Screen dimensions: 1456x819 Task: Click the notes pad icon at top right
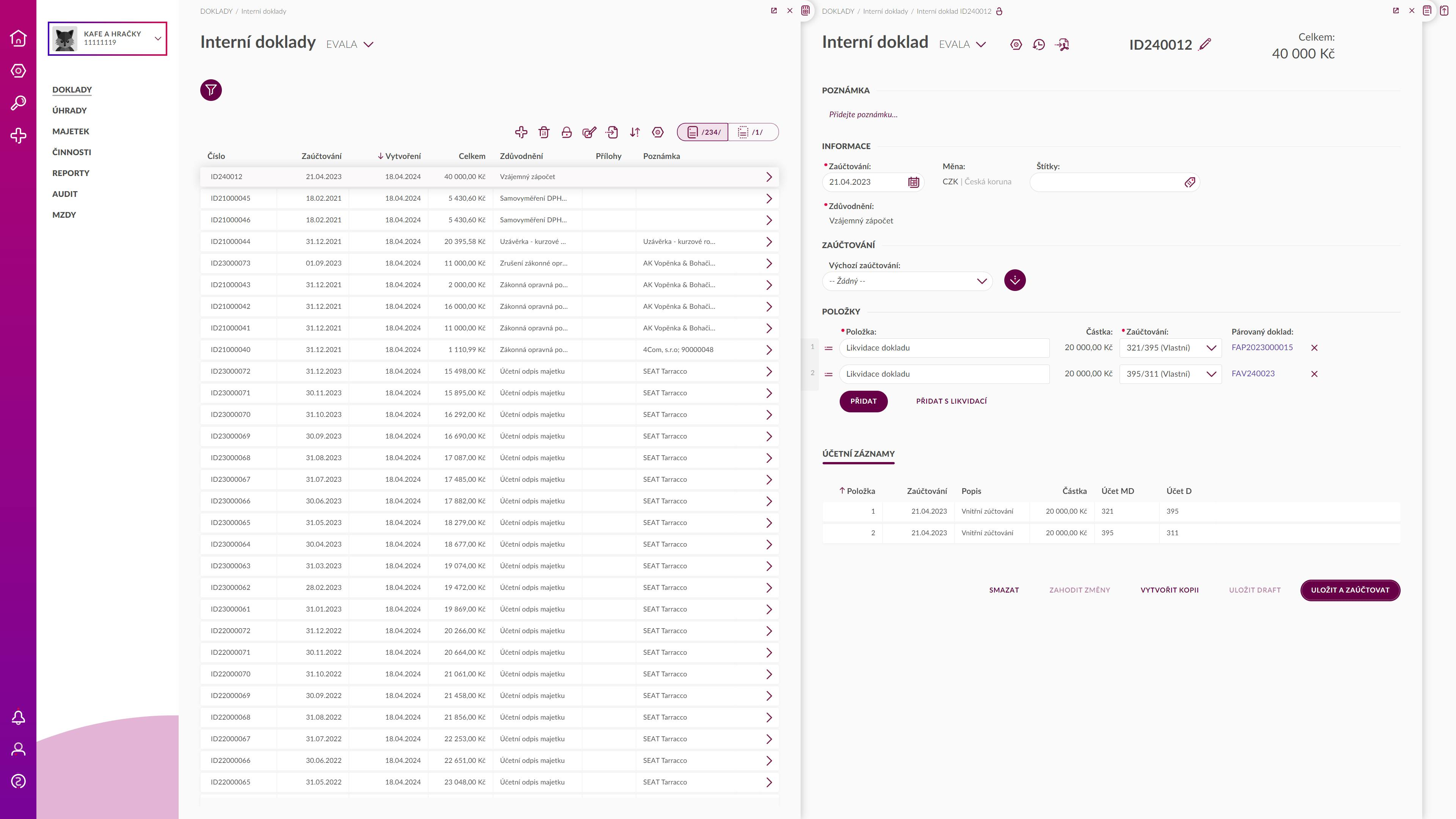coord(1427,10)
